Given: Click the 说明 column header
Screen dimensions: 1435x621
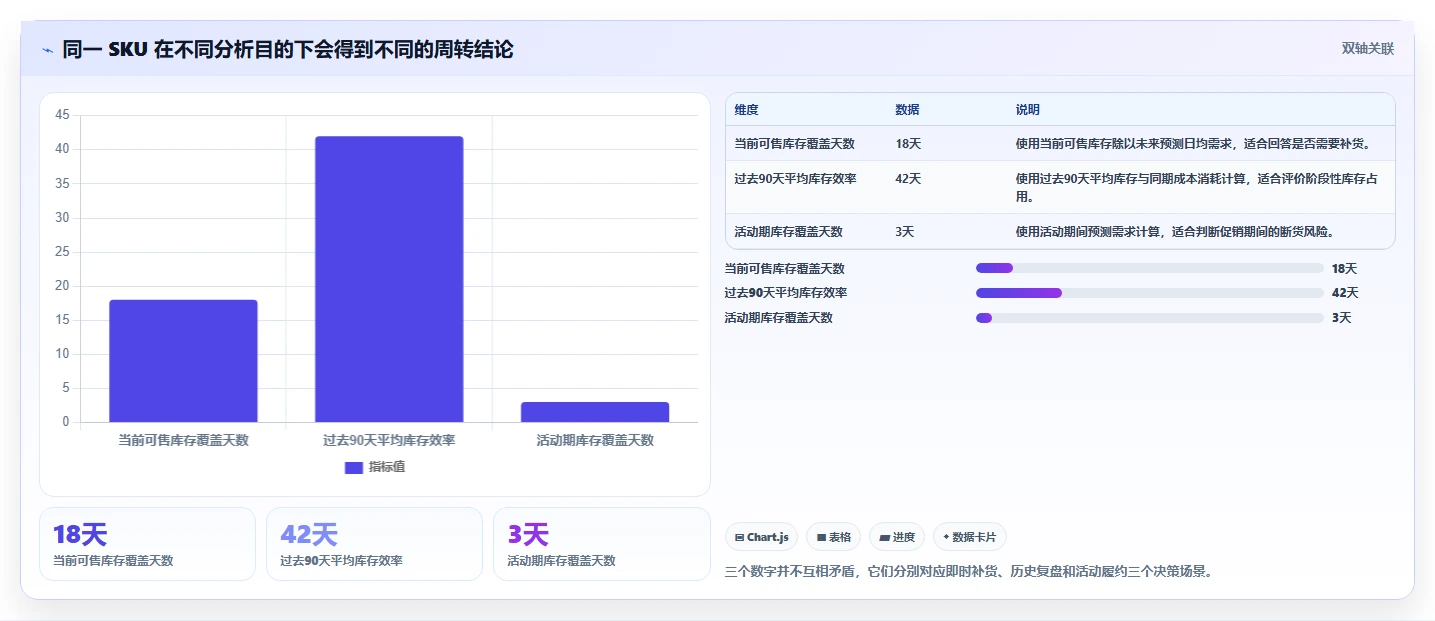Looking at the screenshot, I should (1028, 110).
